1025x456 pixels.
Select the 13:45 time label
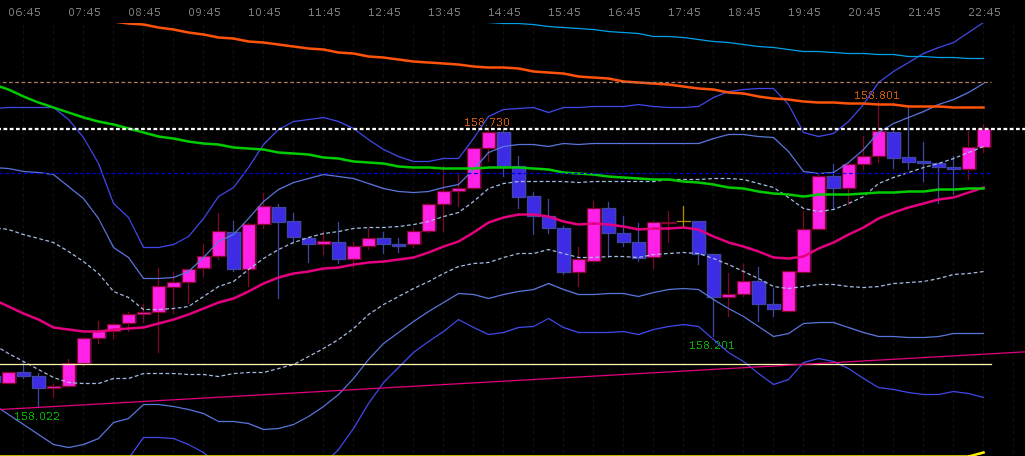pos(444,12)
